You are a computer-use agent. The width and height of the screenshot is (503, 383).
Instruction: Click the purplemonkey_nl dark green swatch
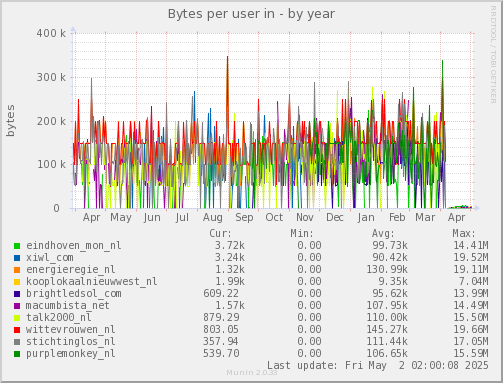pos(17,354)
